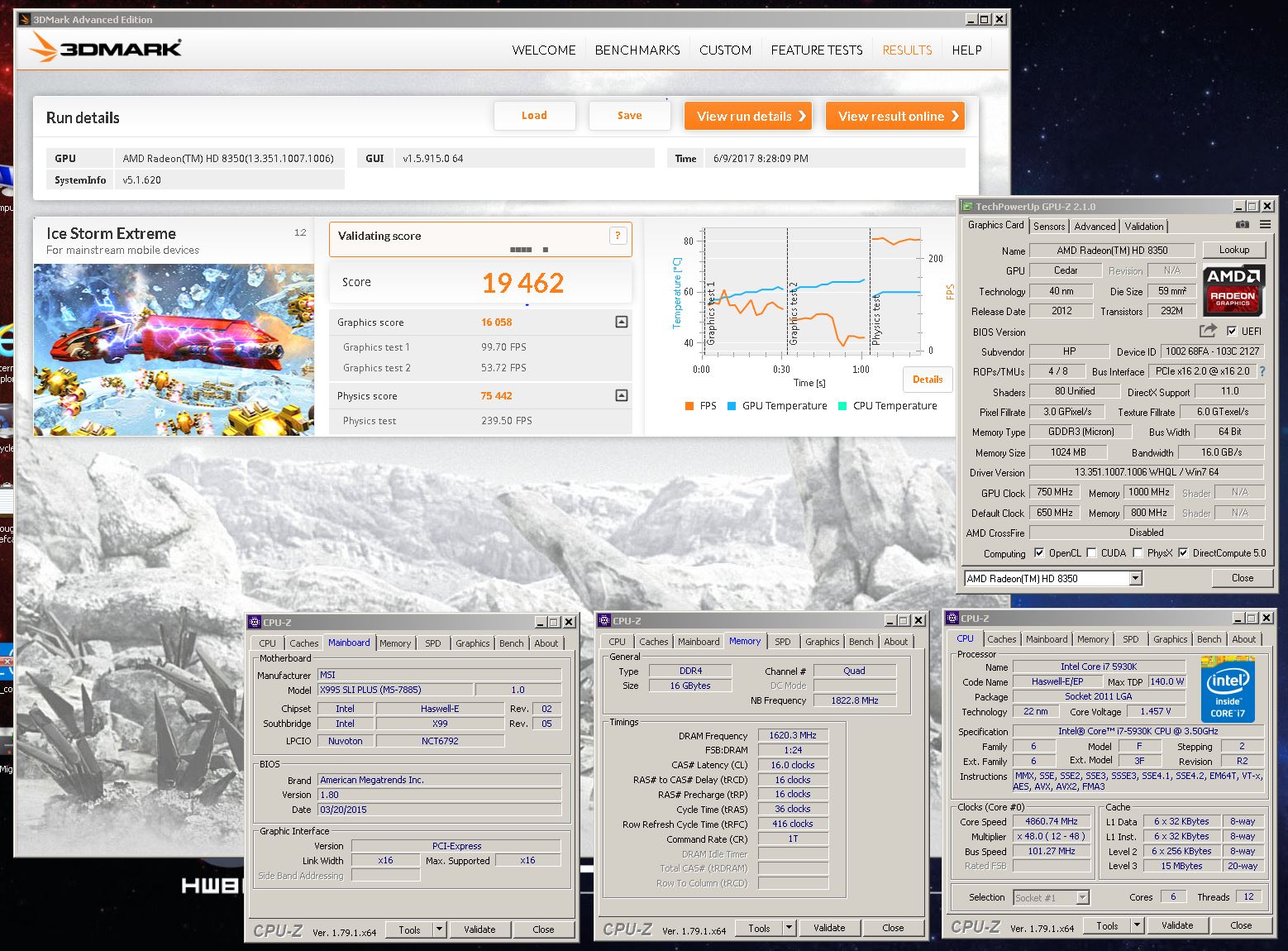Viewport: 1288px width, 951px height.
Task: Click the BIOS share/export arrow icon in GPU-Z
Action: point(1208,331)
